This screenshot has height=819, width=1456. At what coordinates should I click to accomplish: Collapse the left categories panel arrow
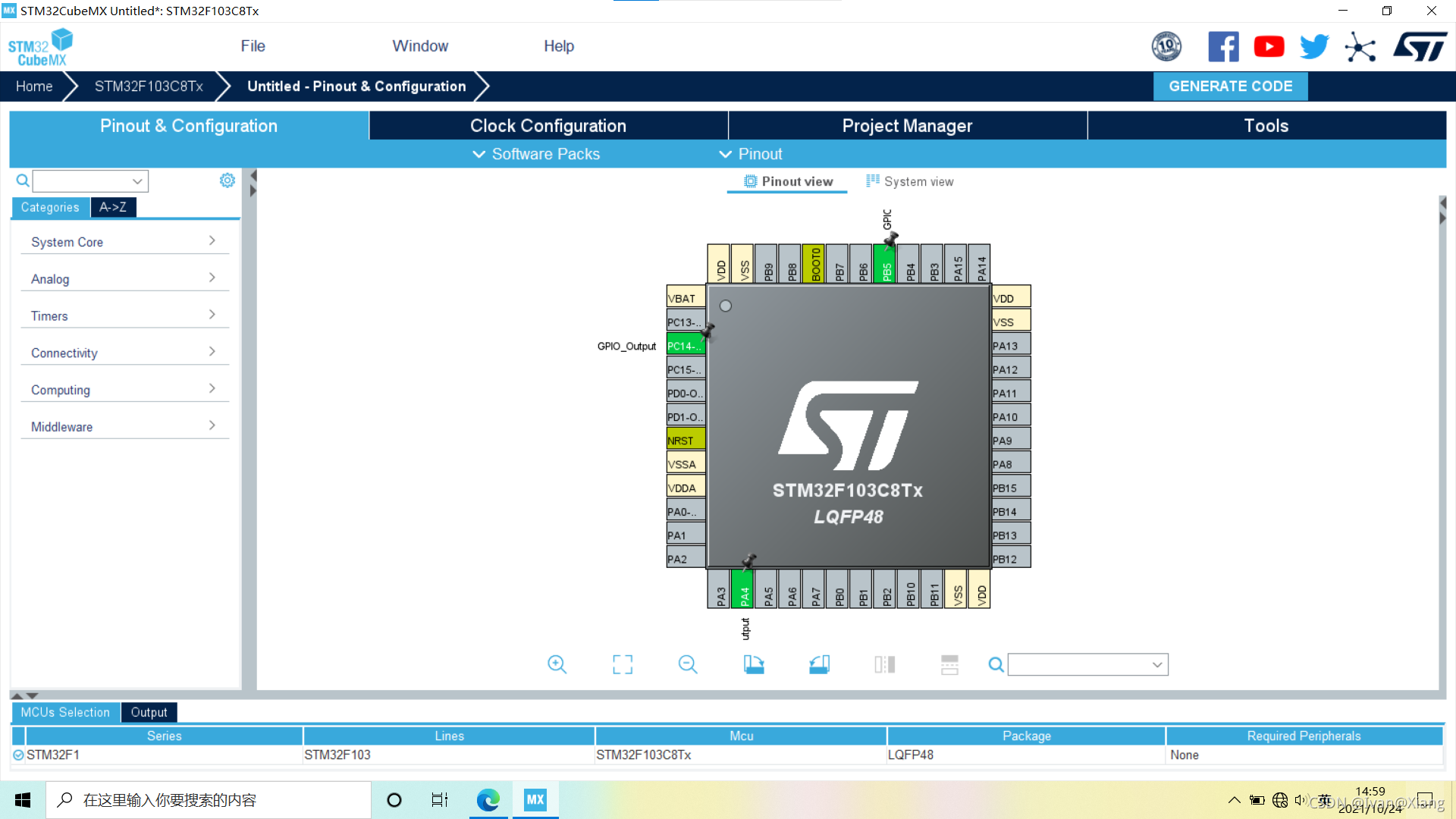(253, 176)
